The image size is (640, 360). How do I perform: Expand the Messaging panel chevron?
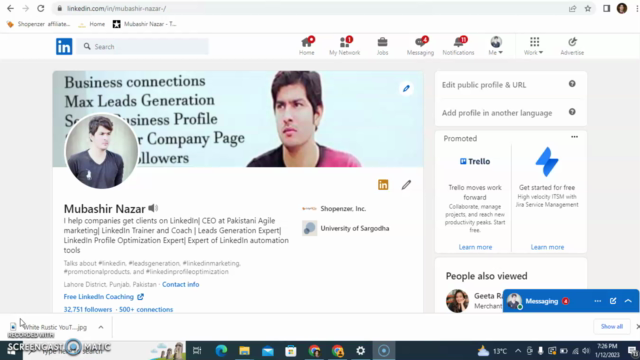click(x=628, y=301)
